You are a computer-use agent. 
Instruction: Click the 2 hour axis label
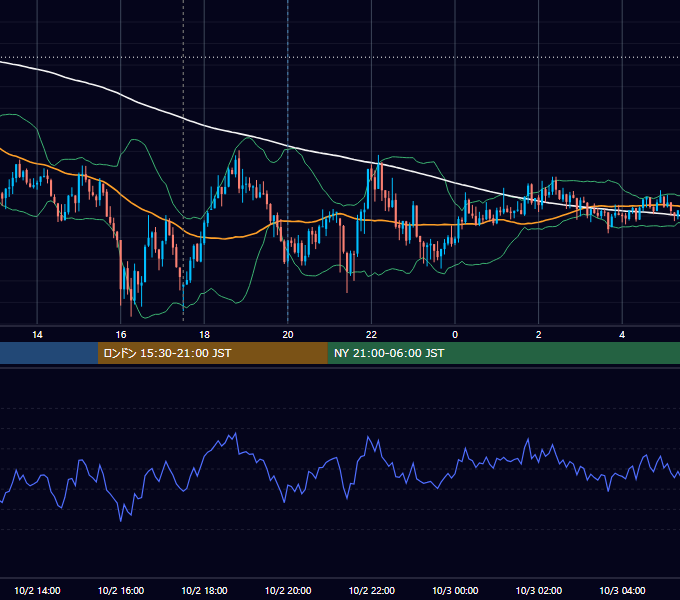[x=539, y=334]
